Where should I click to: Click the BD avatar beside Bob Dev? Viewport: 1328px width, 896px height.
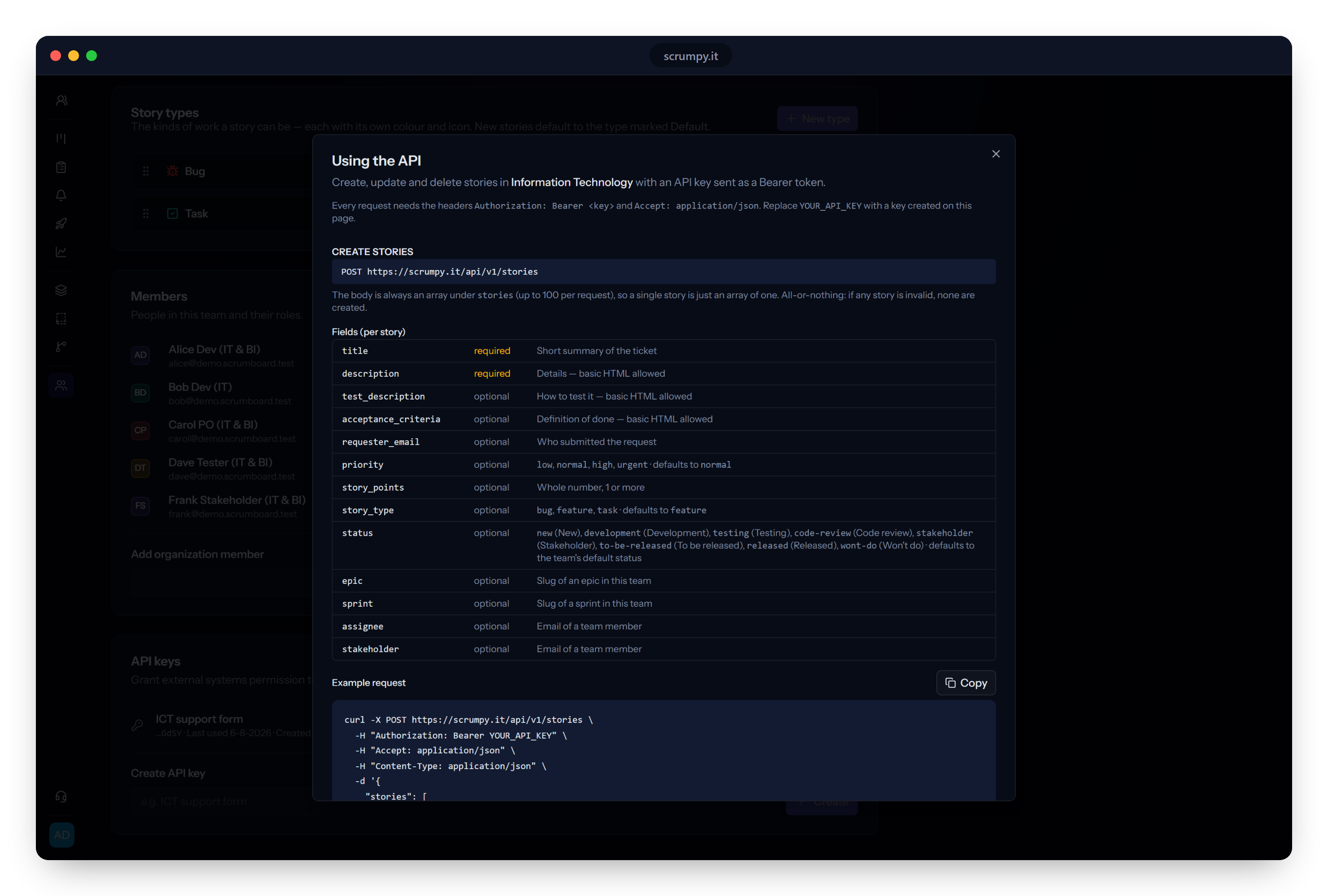click(140, 393)
